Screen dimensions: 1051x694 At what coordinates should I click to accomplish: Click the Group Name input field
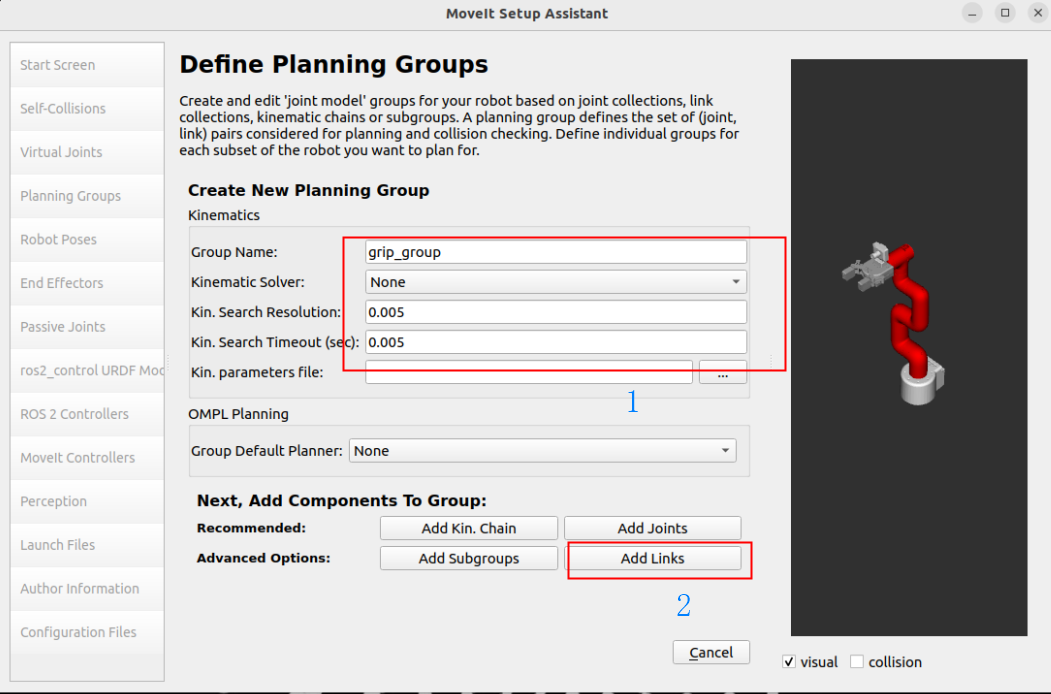556,252
